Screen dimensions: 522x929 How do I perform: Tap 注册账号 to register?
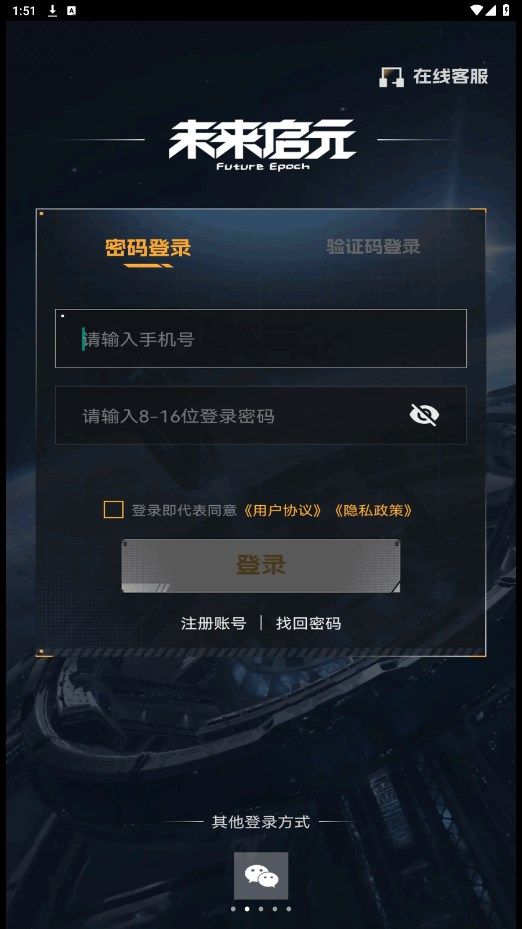[213, 623]
